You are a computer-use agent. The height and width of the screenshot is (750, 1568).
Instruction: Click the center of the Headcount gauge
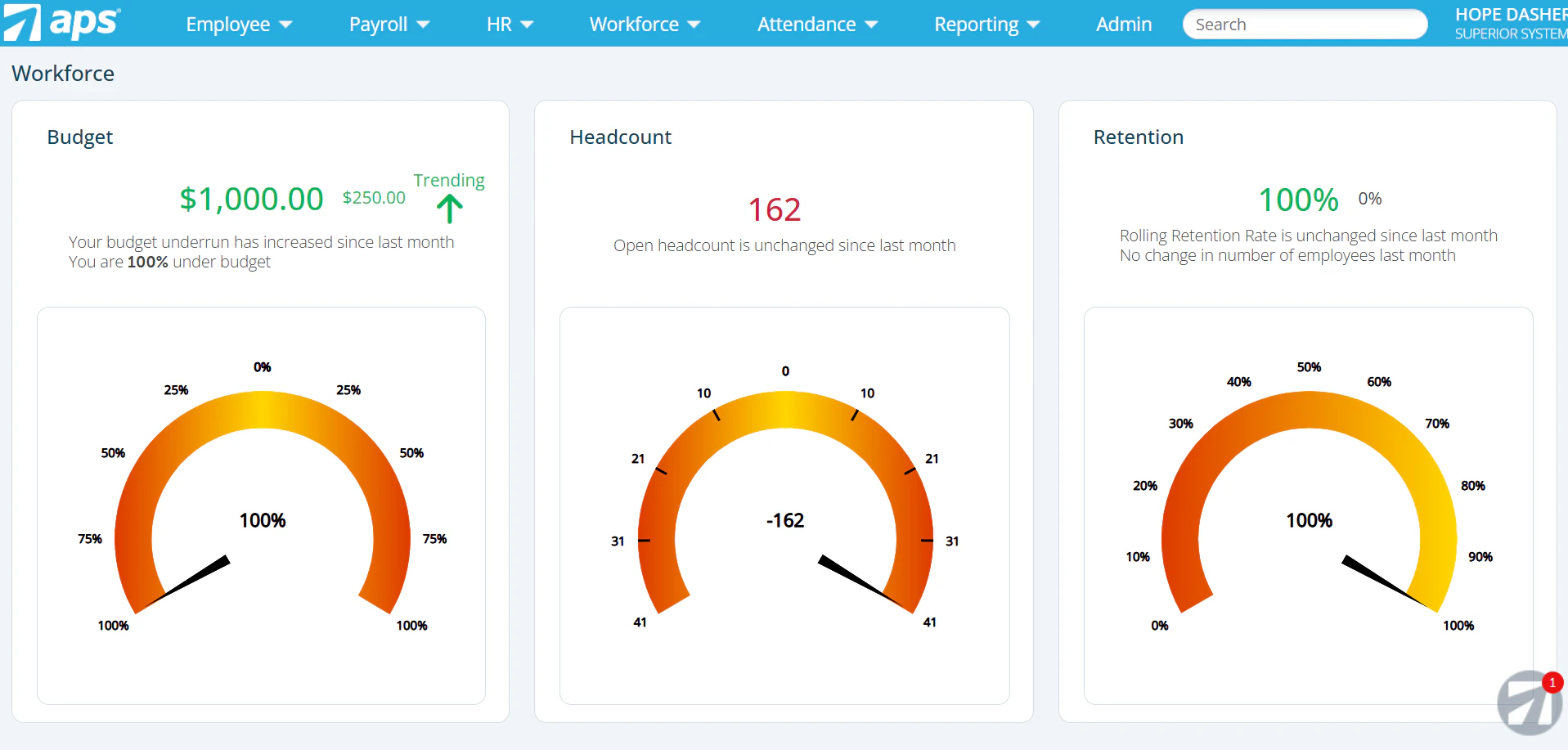(784, 519)
